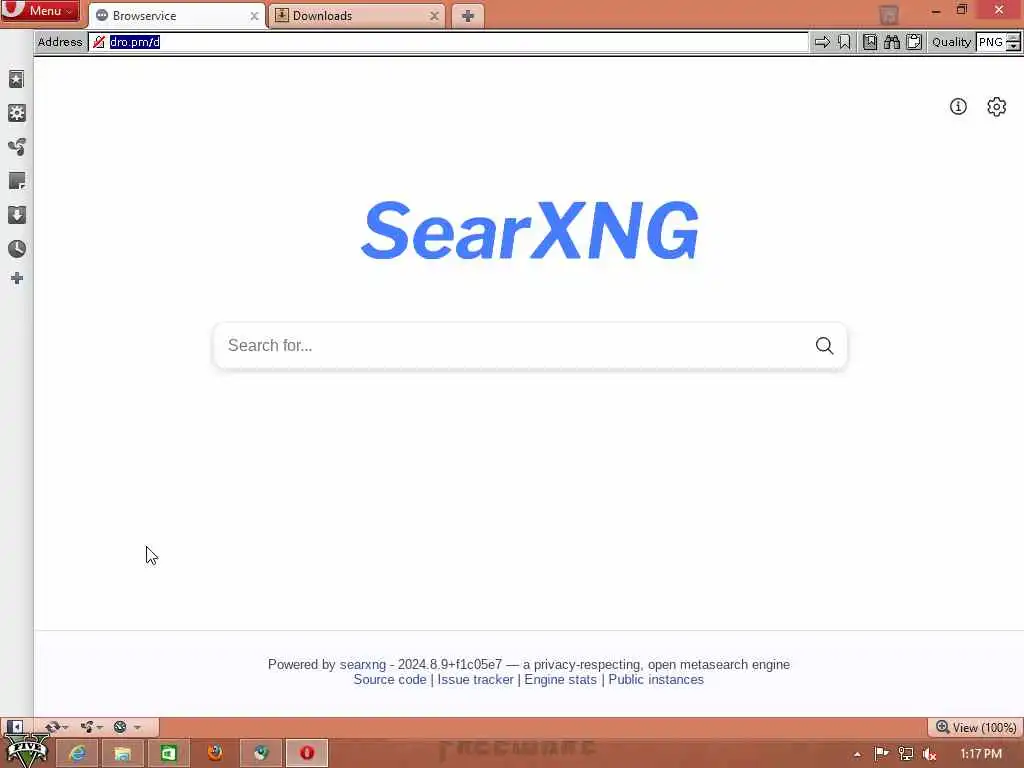Open the Opera Unite share dropdown

(x=91, y=727)
